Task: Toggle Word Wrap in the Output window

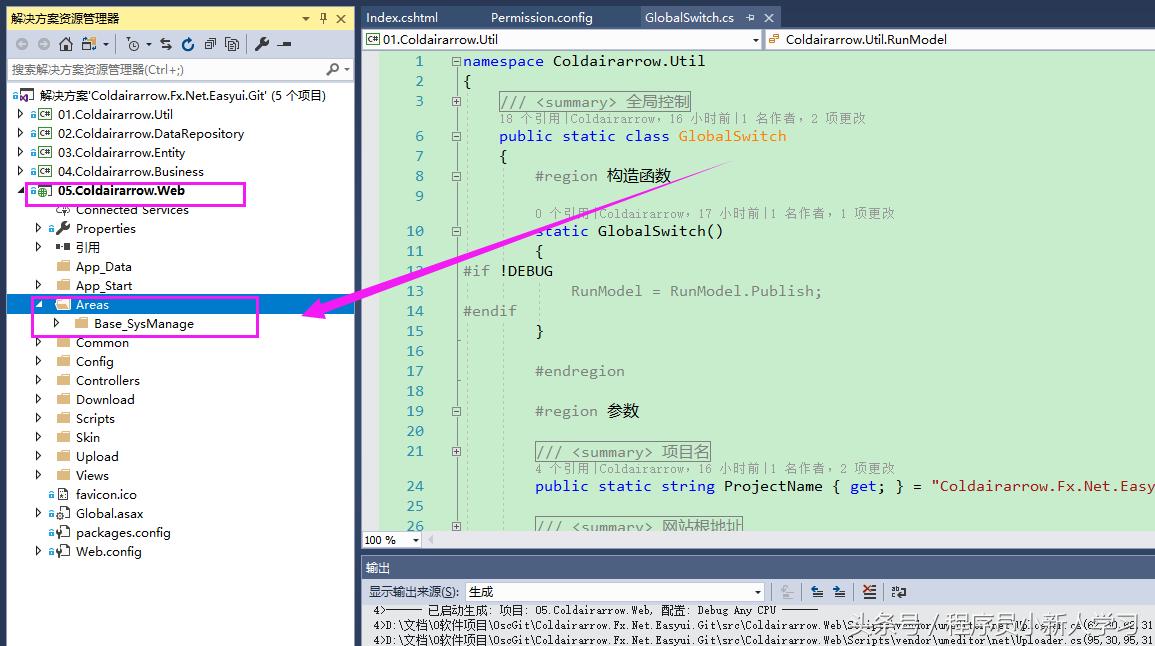Action: [899, 592]
